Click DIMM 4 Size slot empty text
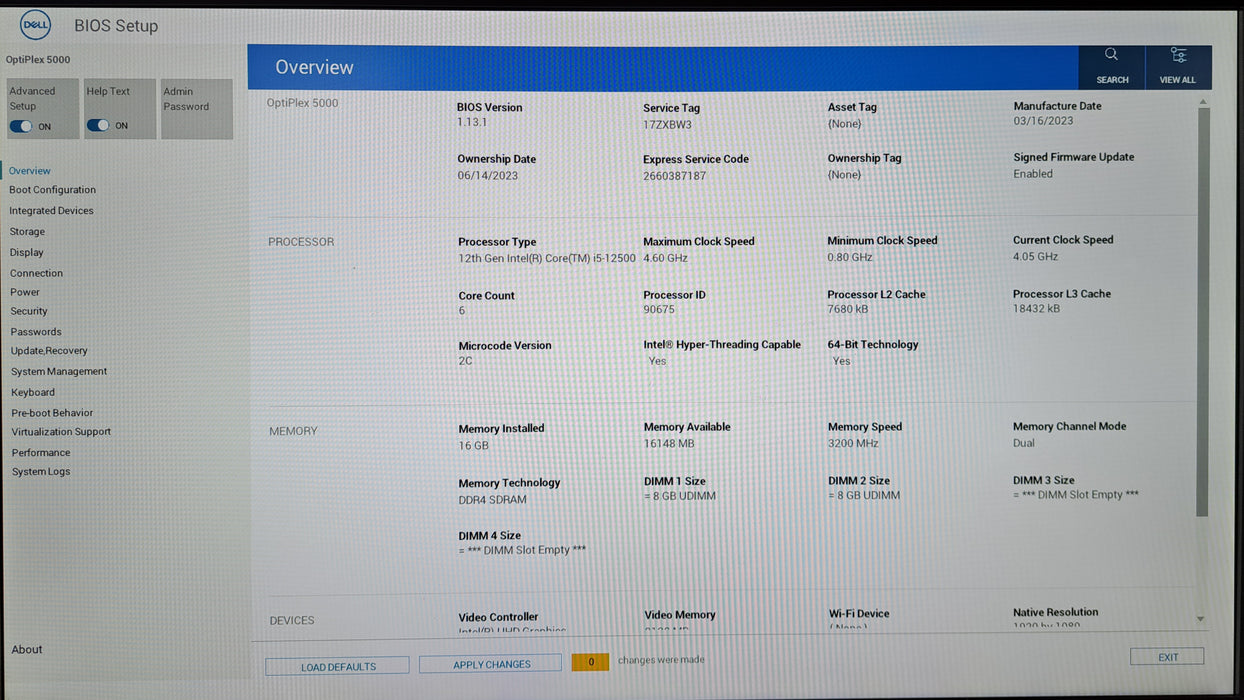Screen dimensions: 1244x700 (x=522, y=550)
